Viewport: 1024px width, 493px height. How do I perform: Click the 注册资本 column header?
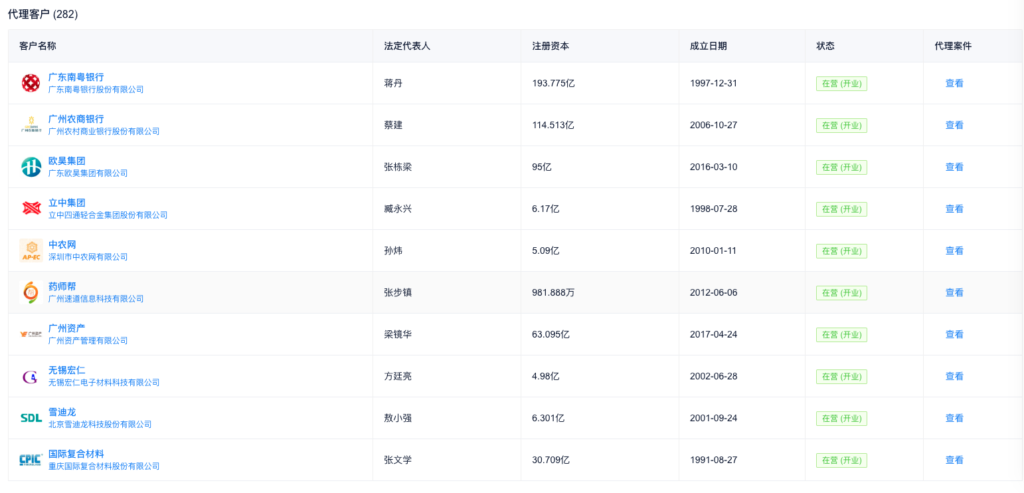coord(550,46)
